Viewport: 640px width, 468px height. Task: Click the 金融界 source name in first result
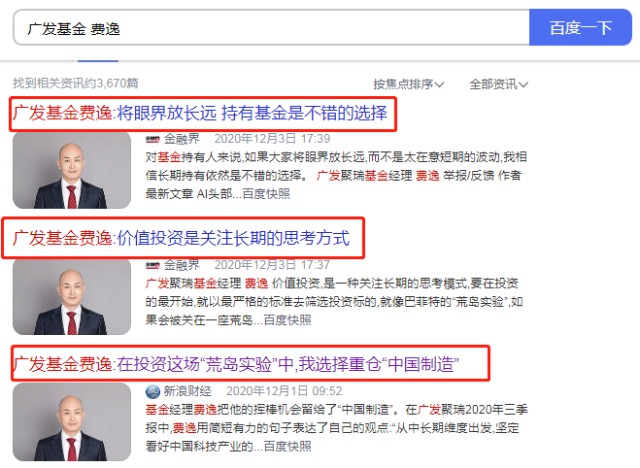tap(182, 139)
